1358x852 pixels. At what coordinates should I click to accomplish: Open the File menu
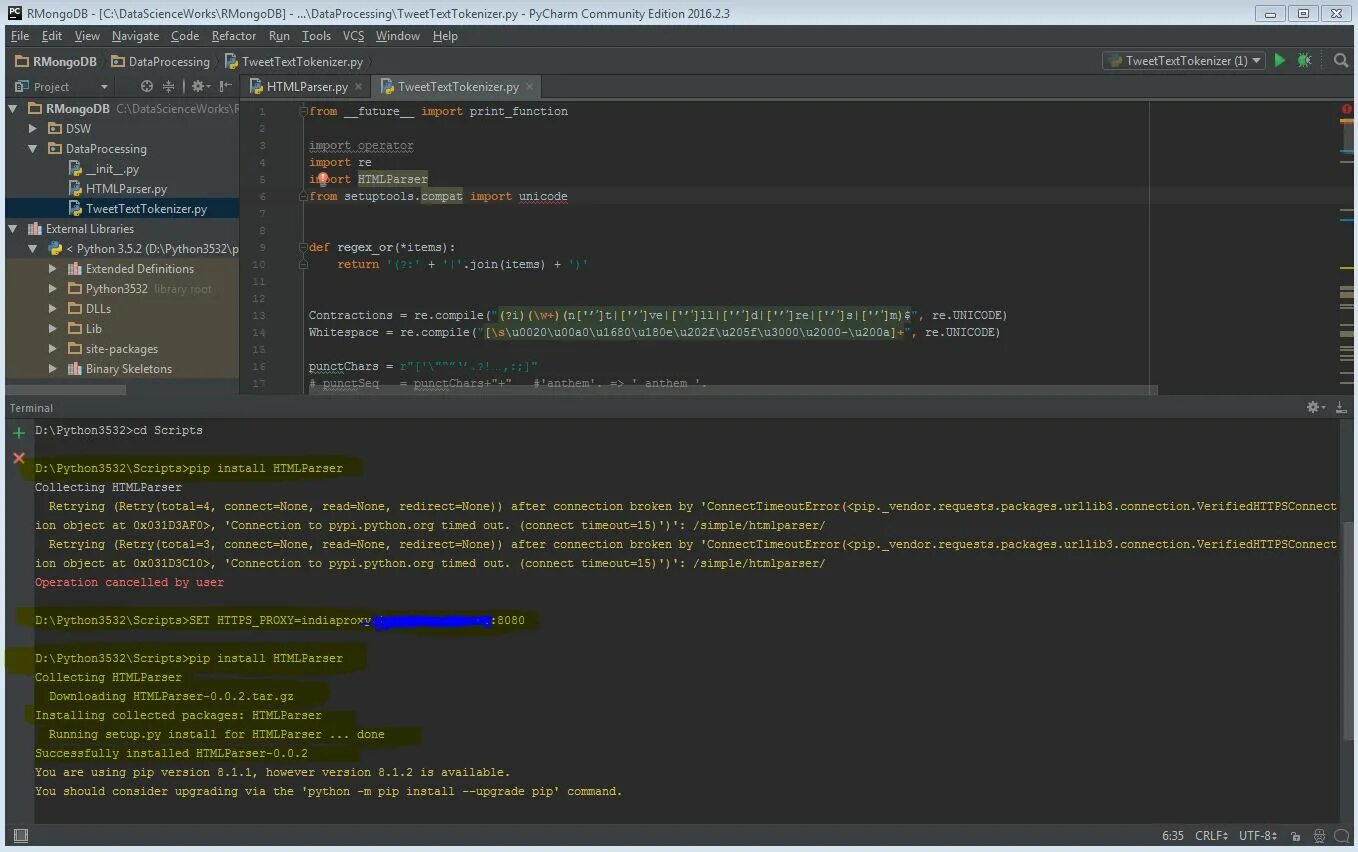click(20, 35)
